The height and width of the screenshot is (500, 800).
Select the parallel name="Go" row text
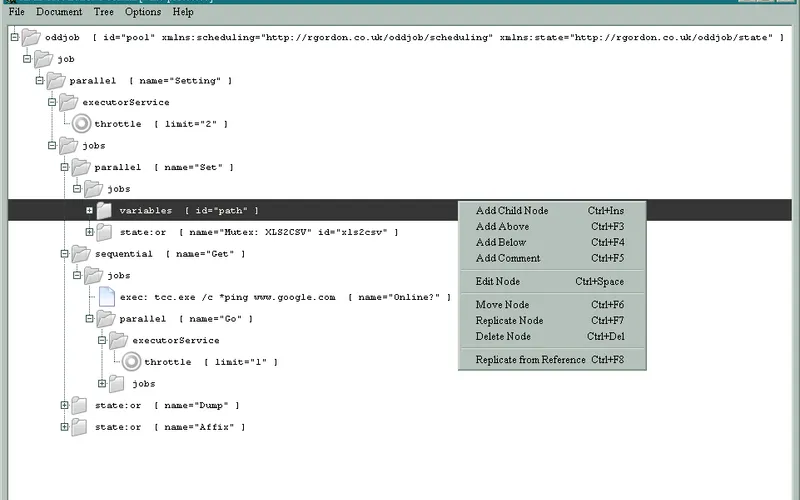186,319
